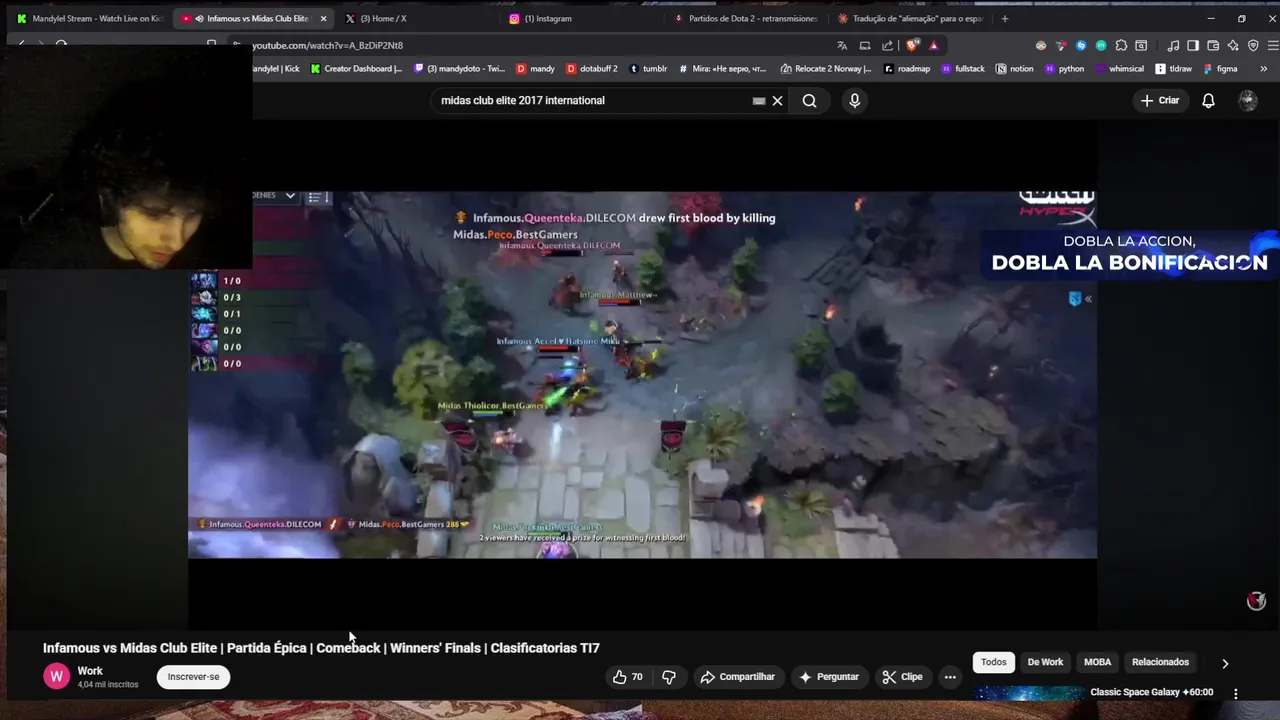The image size is (1280, 720).
Task: Open Brave Leo AI sparkle icon
Action: (x=1233, y=45)
